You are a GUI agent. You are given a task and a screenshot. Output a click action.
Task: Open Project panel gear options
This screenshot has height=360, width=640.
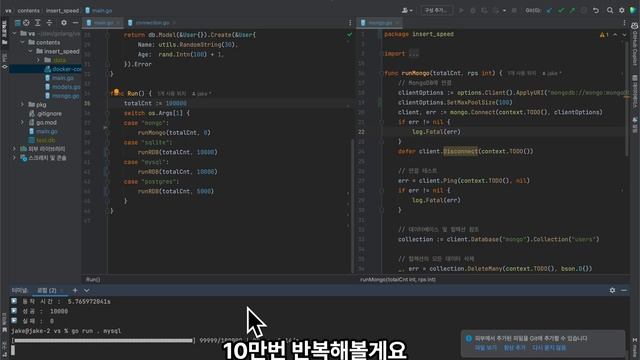(64, 23)
